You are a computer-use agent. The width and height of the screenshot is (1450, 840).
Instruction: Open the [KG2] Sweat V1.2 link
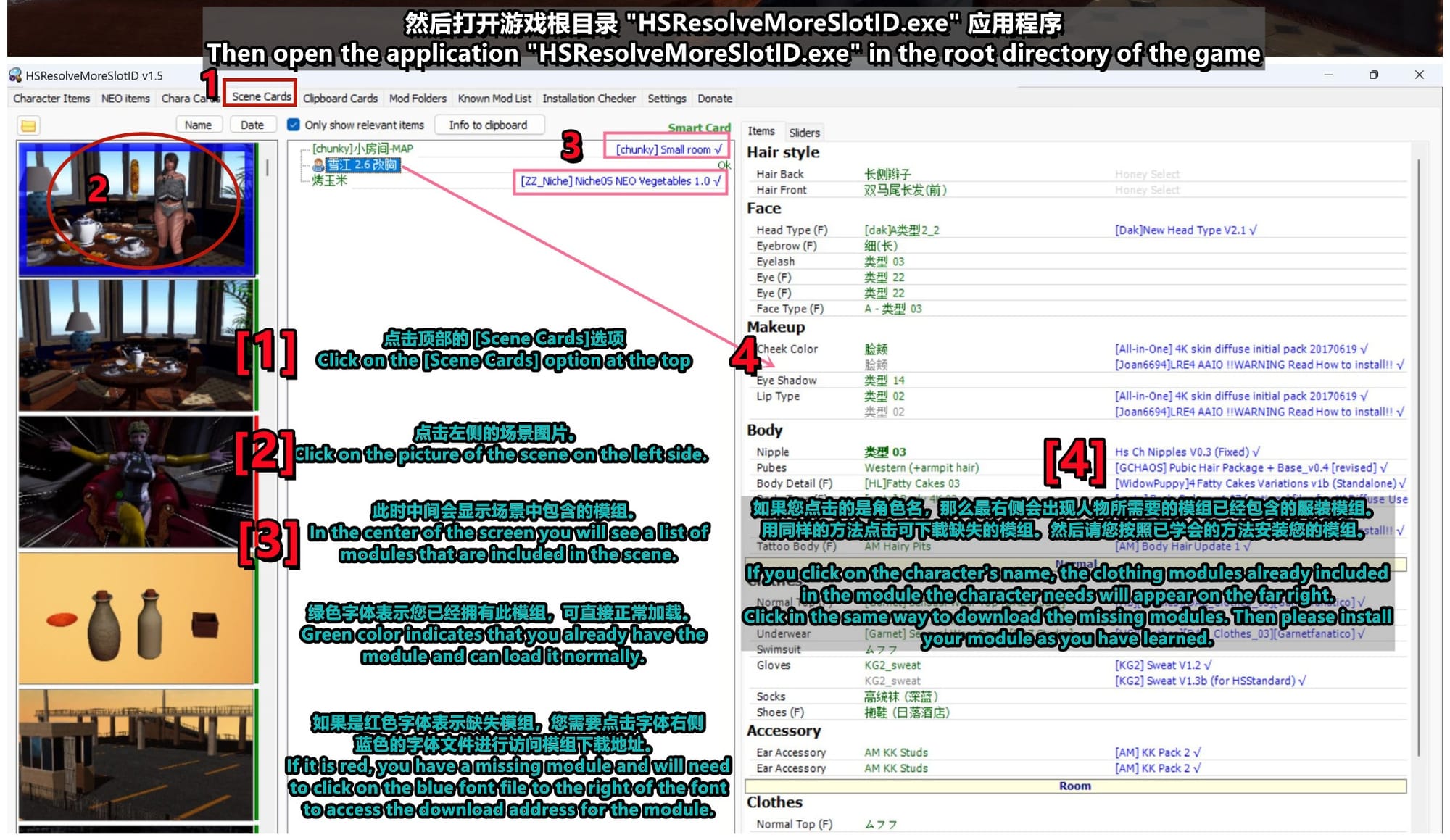pos(1163,665)
